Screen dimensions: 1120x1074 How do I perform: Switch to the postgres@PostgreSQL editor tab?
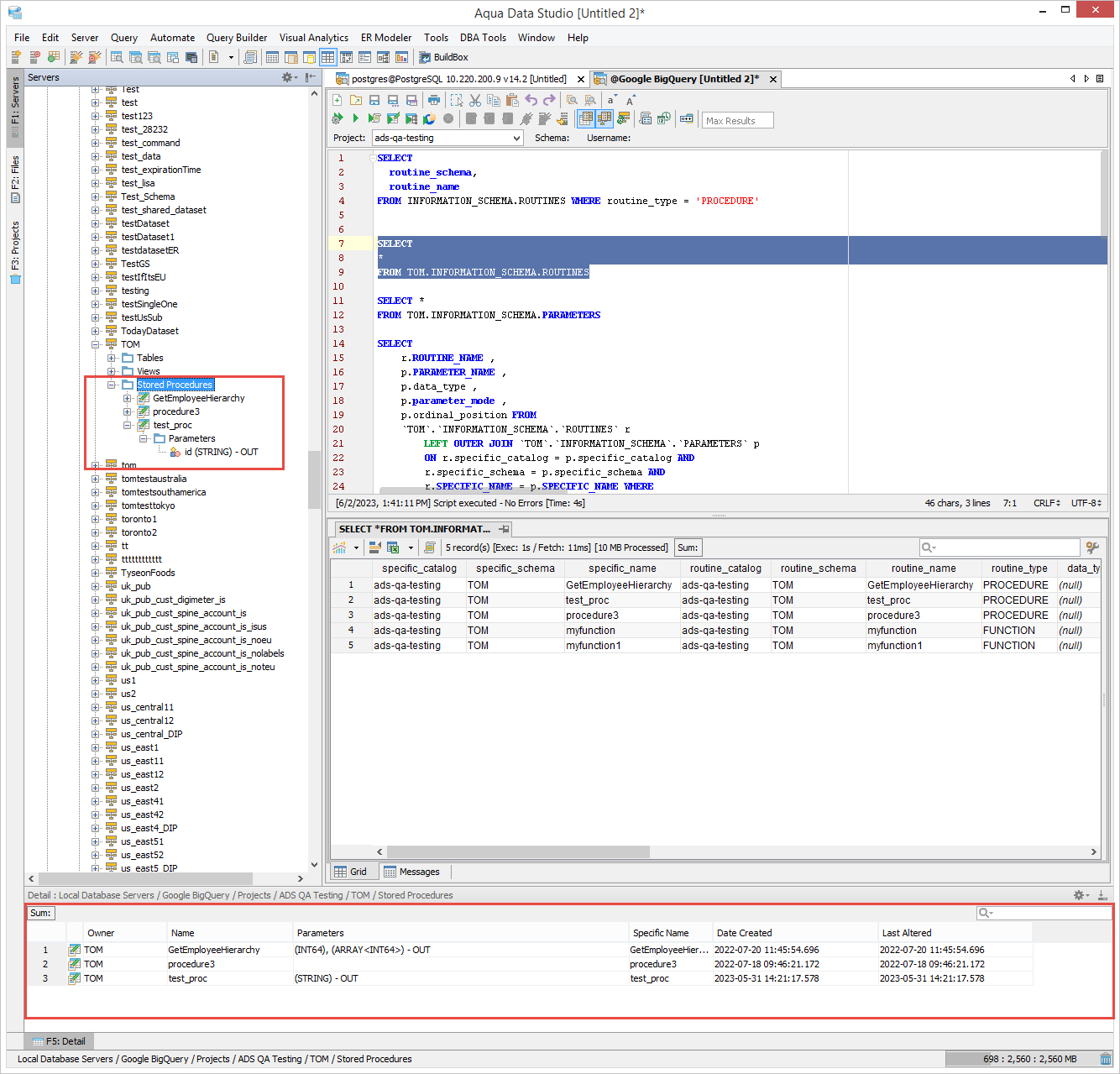[x=458, y=79]
